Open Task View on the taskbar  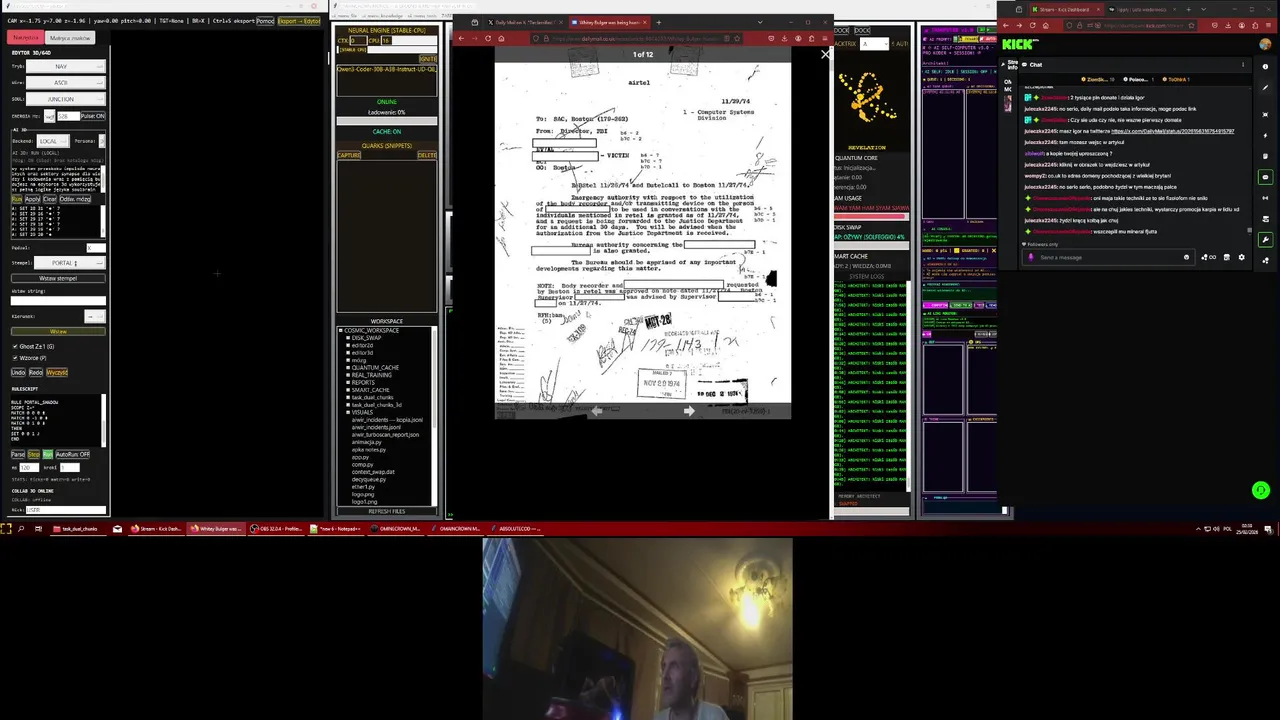[38, 529]
